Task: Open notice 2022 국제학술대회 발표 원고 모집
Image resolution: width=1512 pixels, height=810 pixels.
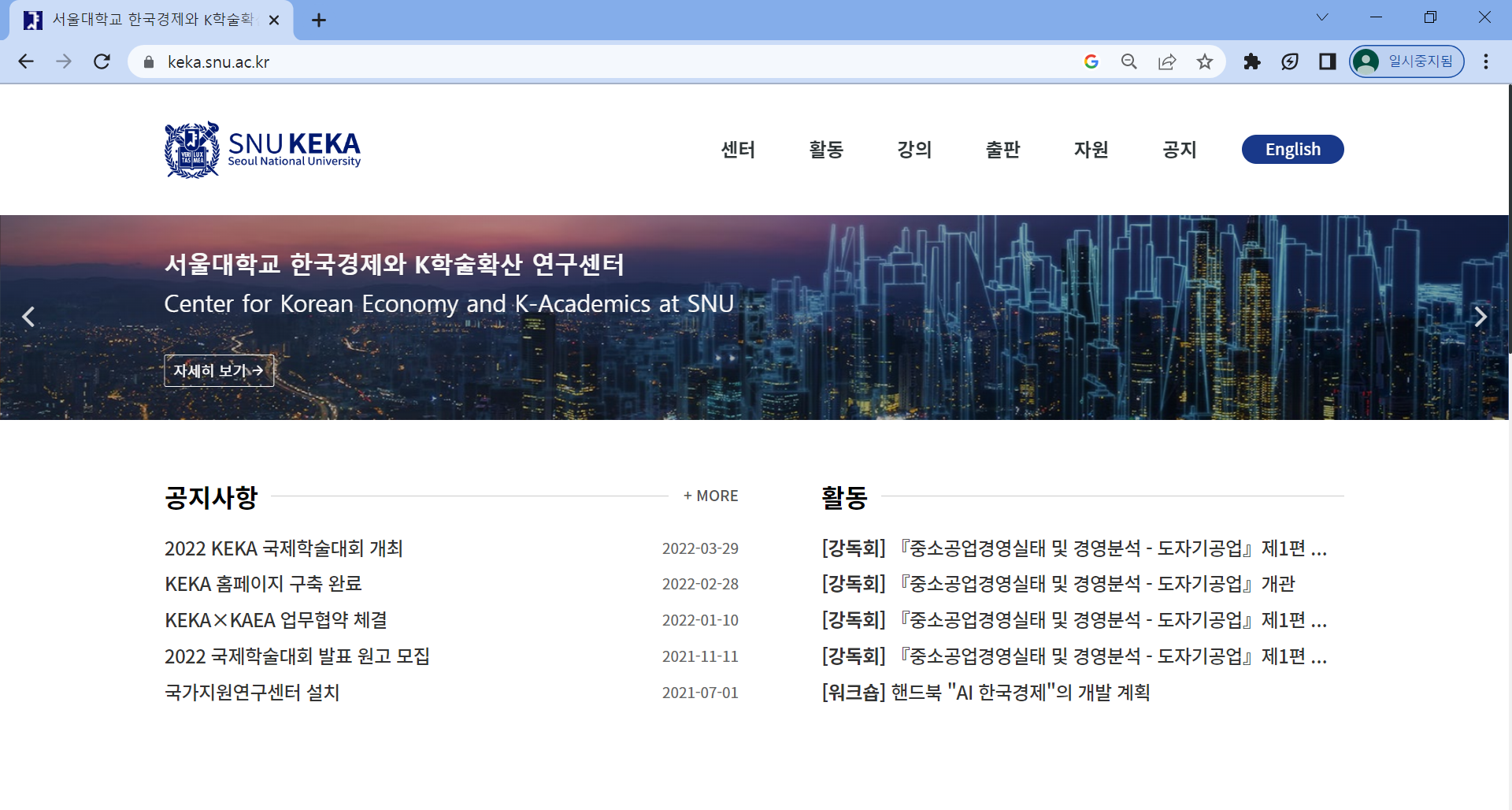Action: pos(297,656)
